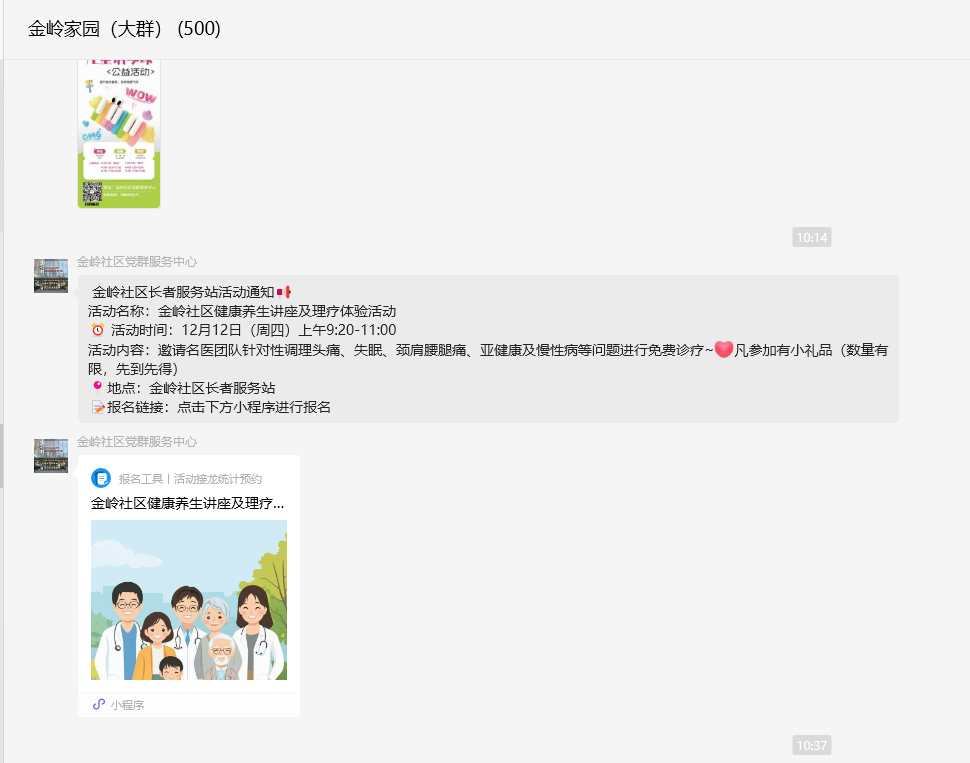Click the alarm clock emoji before 活动时间
Image resolution: width=970 pixels, height=763 pixels.
pyautogui.click(x=98, y=330)
